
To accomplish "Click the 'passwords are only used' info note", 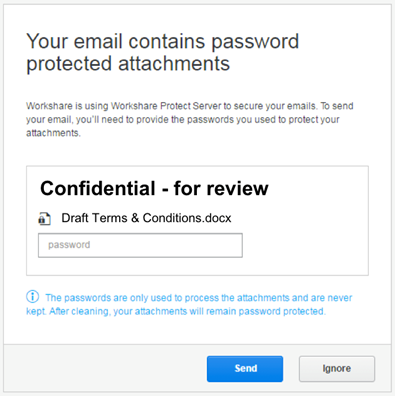I will tap(119, 297).
